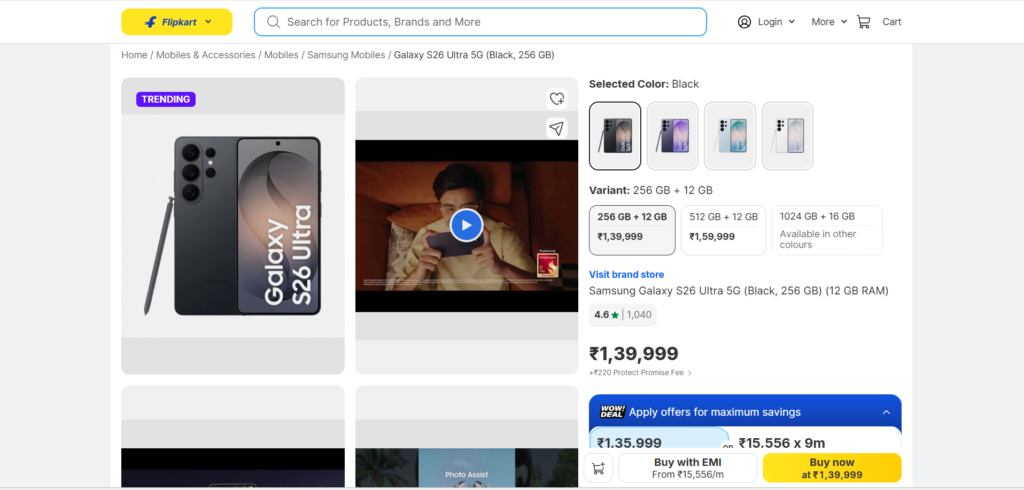Open Mobiles & Accessories breadcrumb
Viewport: 1024px width, 490px height.
tap(206, 55)
